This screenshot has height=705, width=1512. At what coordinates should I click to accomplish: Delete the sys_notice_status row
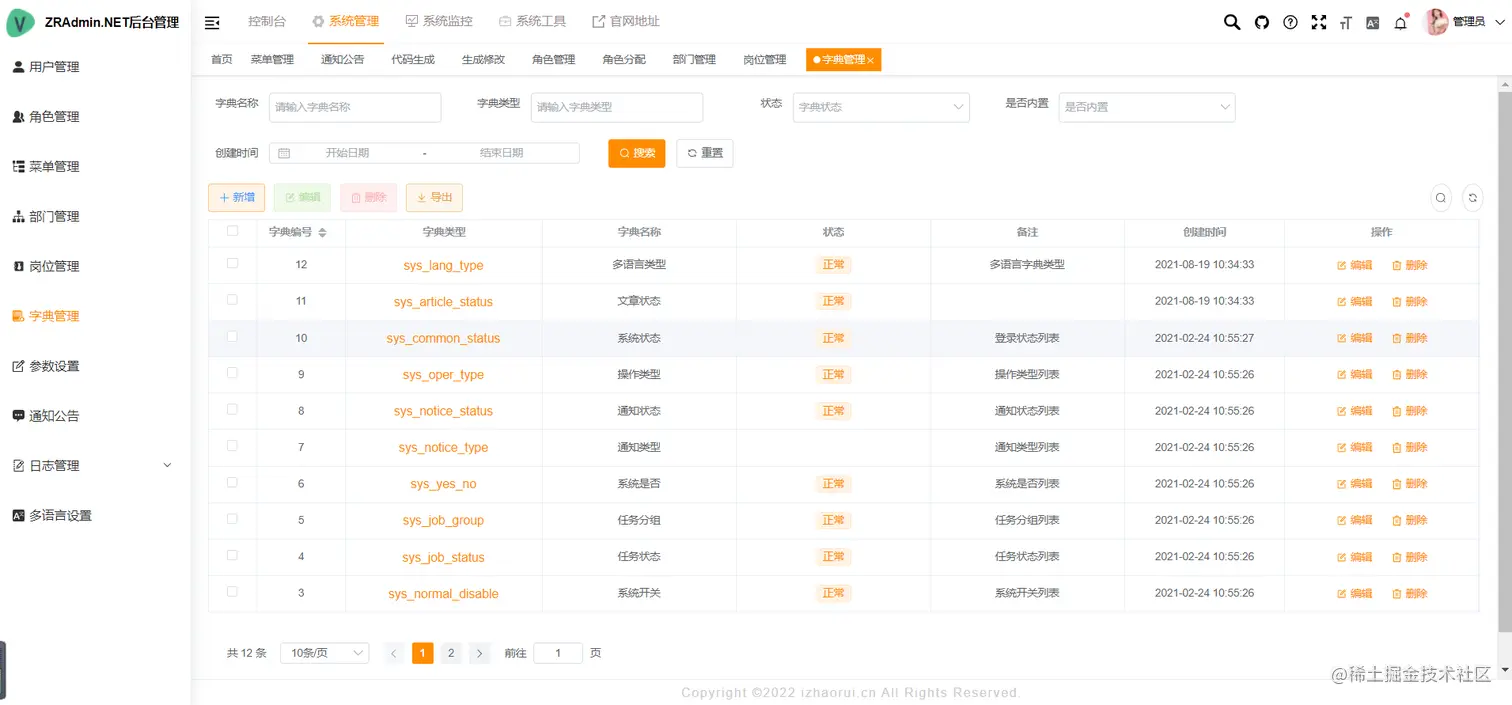pyautogui.click(x=1409, y=411)
